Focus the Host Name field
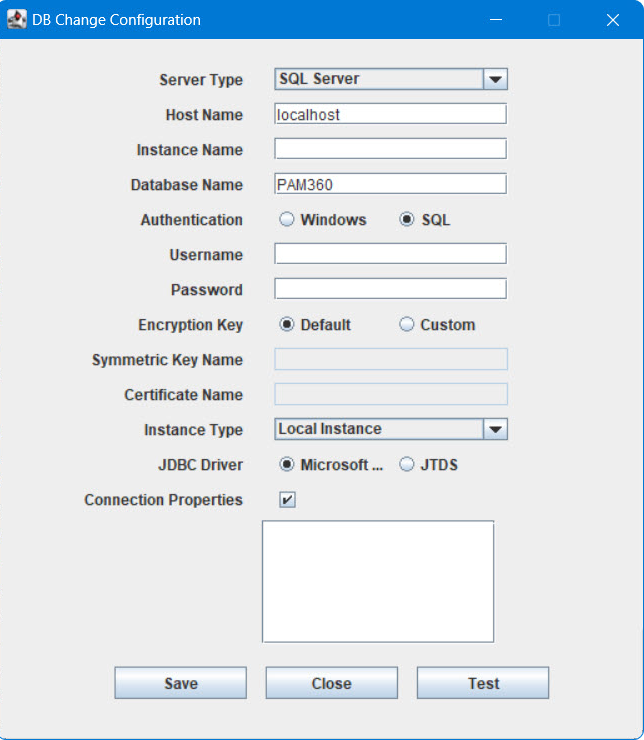The image size is (644, 740). coord(391,114)
